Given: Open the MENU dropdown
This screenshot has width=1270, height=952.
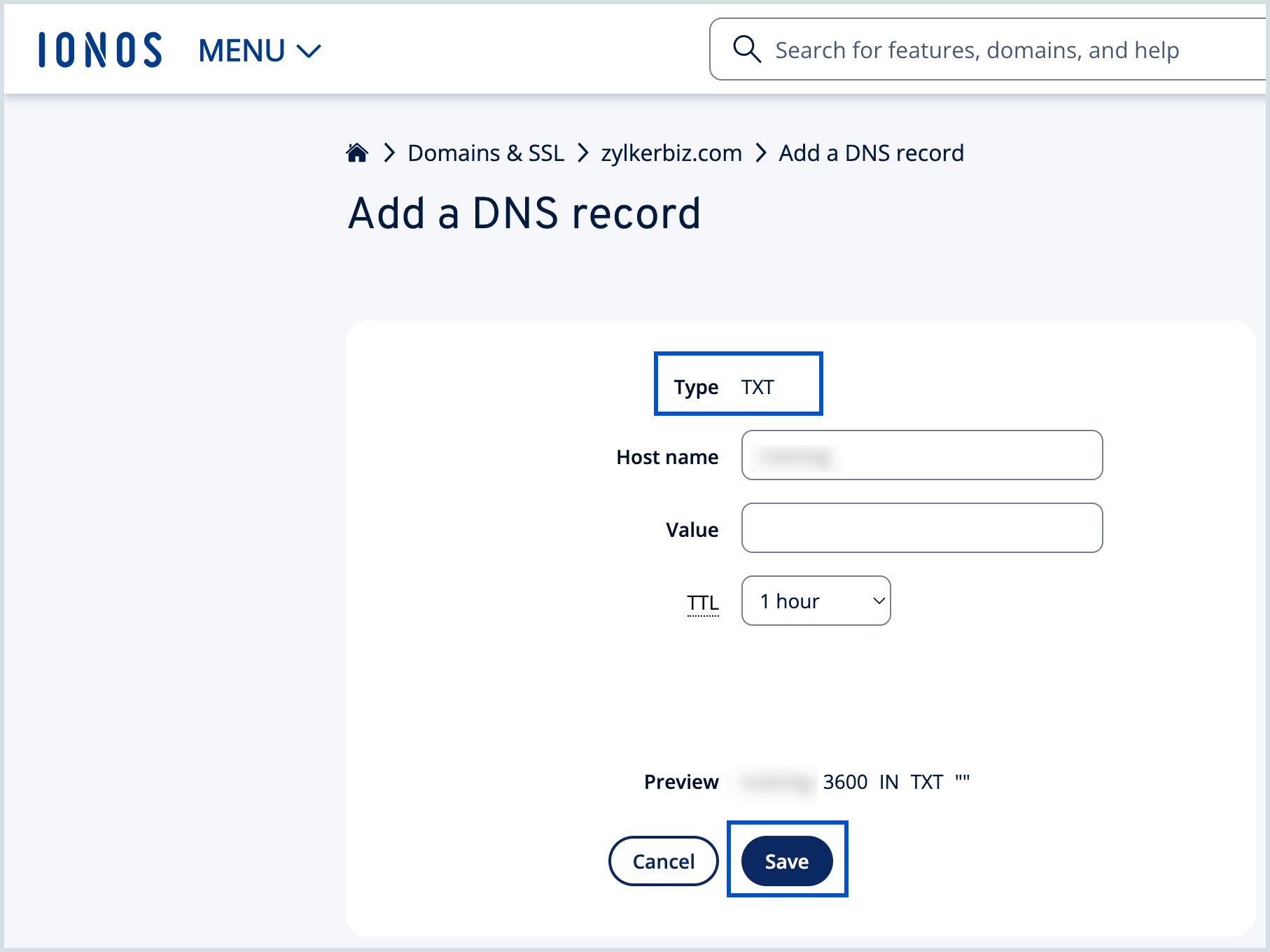Looking at the screenshot, I should [260, 50].
